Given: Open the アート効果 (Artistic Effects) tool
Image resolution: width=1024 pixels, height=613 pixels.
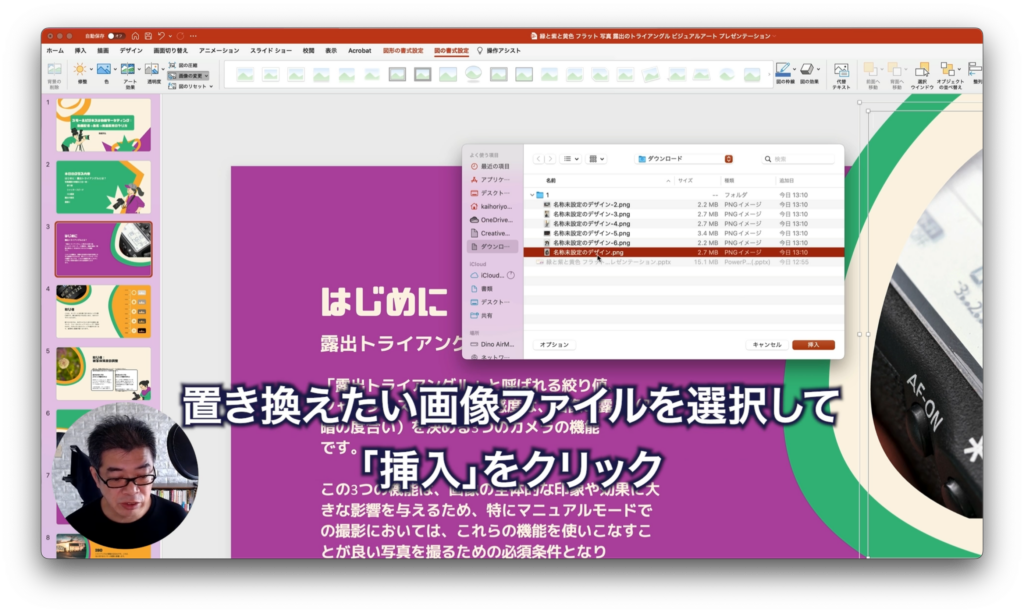Looking at the screenshot, I should pos(129,69).
